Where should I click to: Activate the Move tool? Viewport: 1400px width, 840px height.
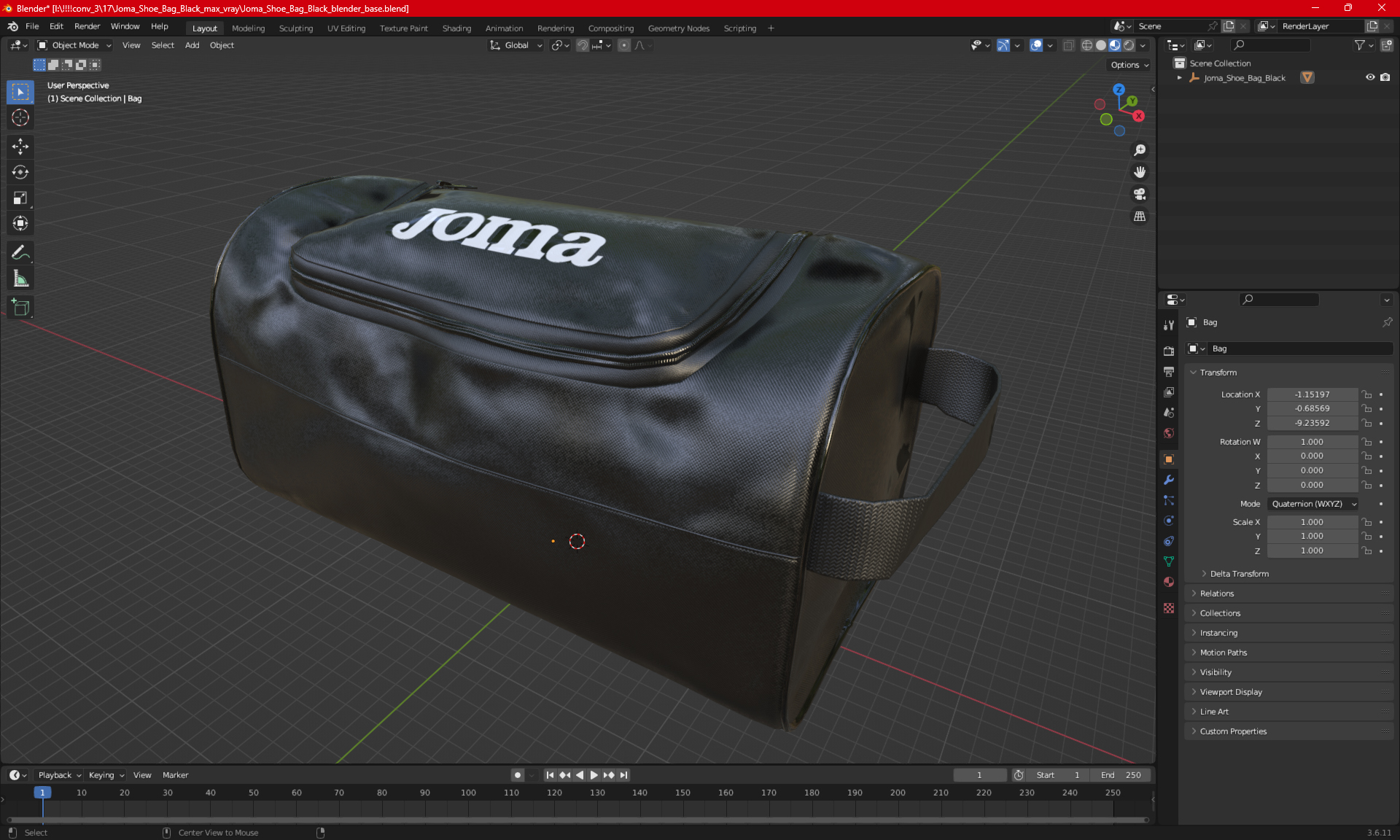point(20,147)
